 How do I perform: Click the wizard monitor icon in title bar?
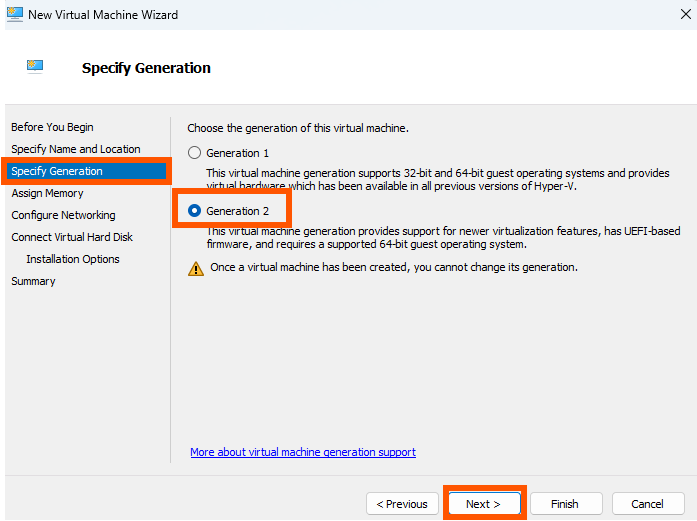[x=15, y=14]
